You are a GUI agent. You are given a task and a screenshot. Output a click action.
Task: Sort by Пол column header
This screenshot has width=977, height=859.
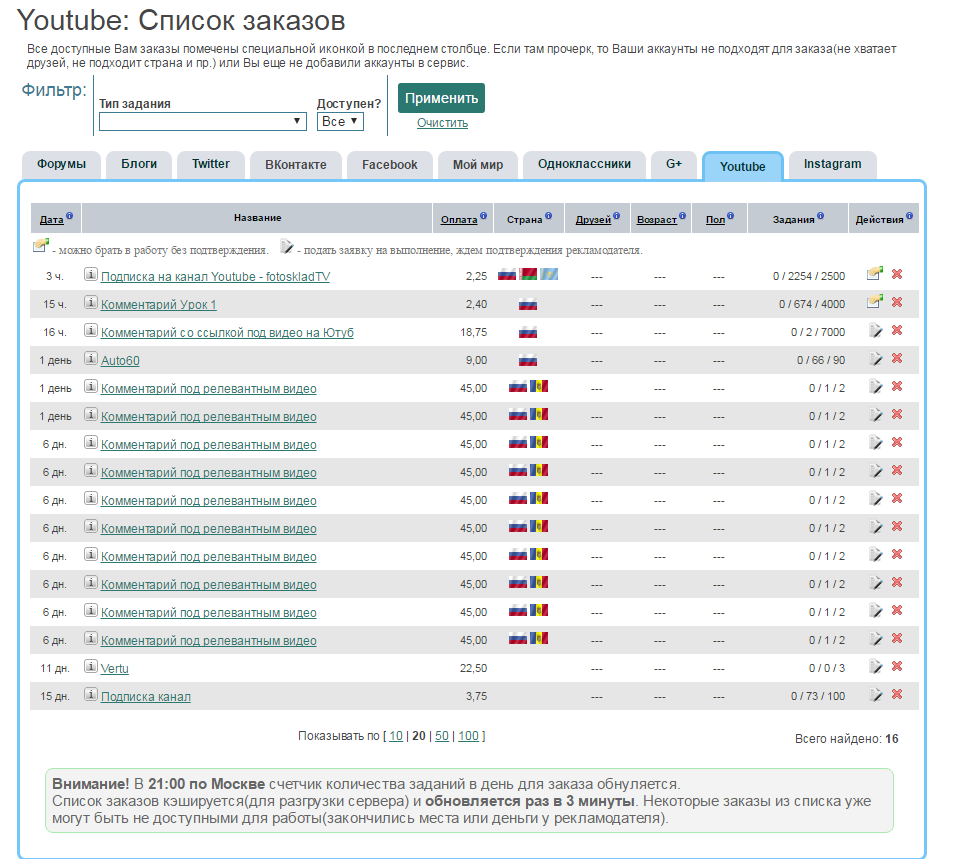(x=715, y=220)
